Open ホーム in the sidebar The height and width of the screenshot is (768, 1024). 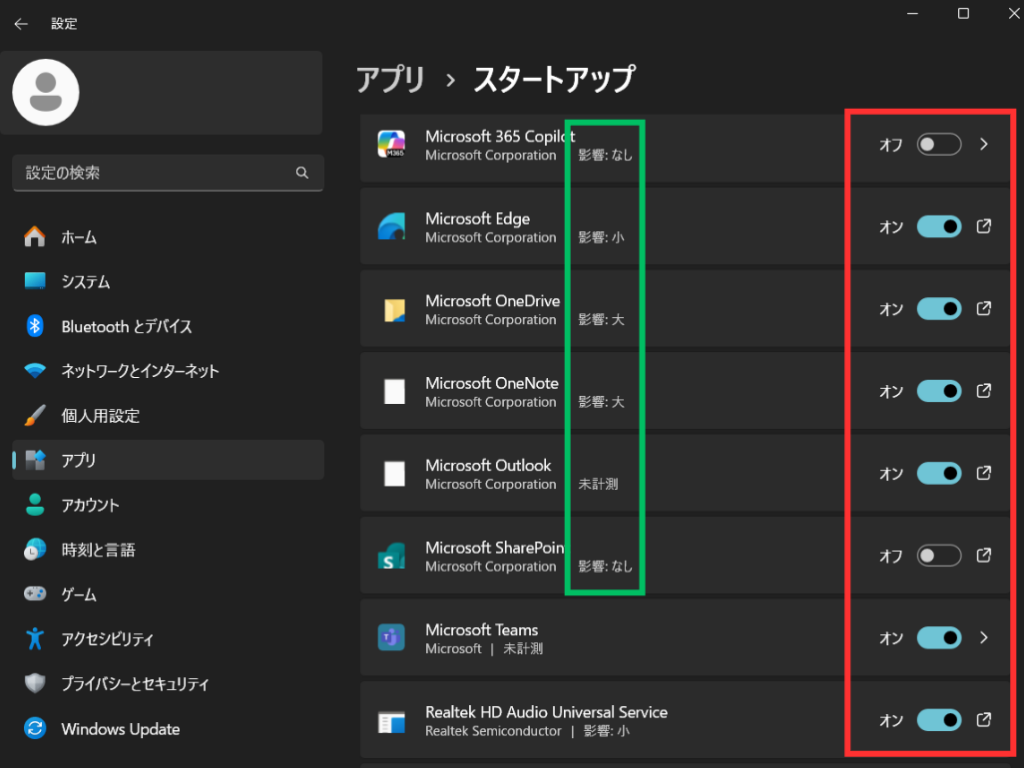168,237
